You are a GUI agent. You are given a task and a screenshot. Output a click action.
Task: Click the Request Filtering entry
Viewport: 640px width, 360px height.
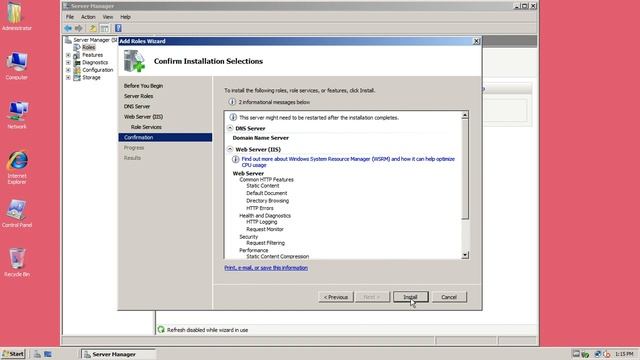pyautogui.click(x=265, y=243)
